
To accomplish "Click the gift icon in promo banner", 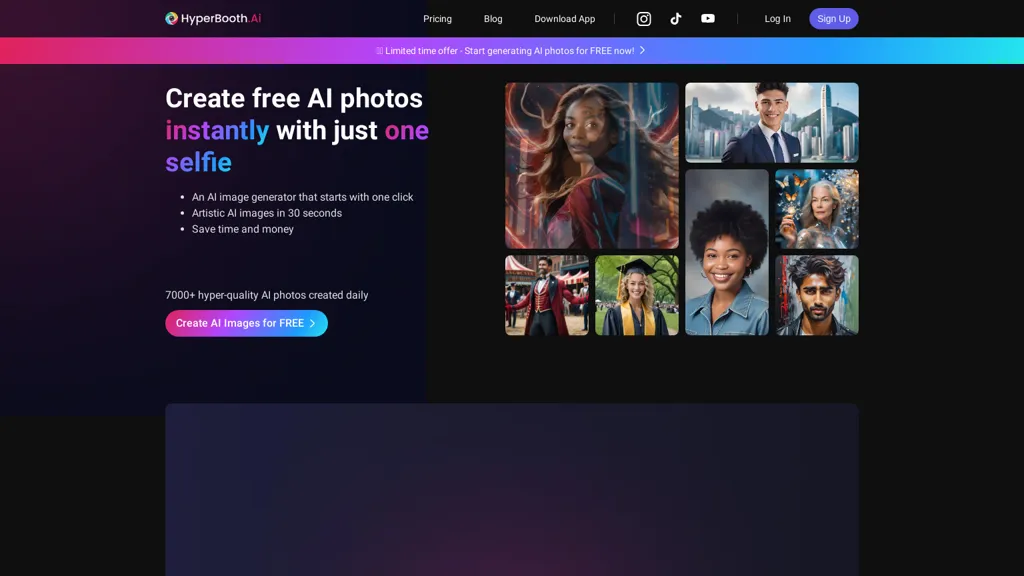I will pyautogui.click(x=380, y=51).
